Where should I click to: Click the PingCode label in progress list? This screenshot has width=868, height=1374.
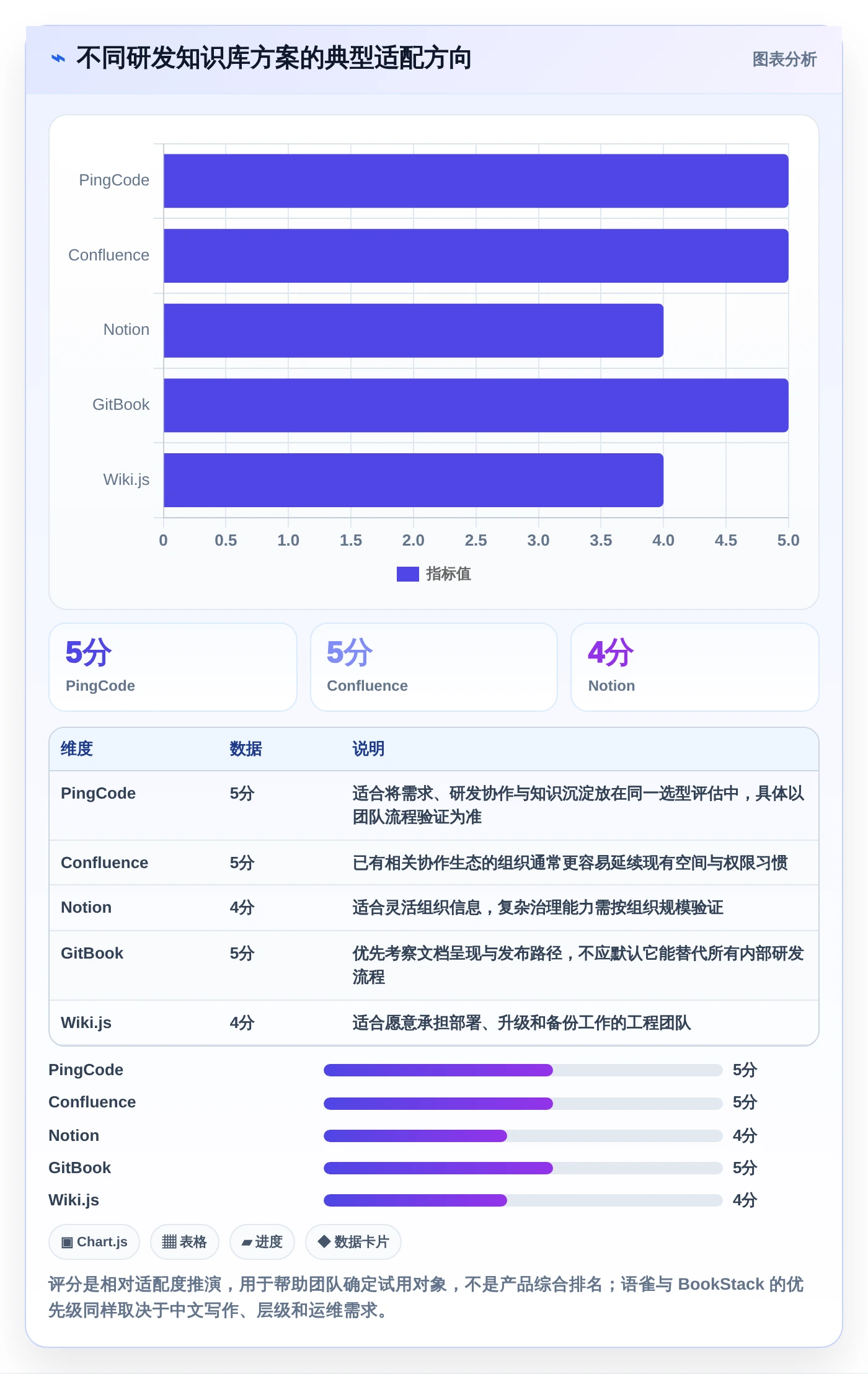click(86, 1070)
